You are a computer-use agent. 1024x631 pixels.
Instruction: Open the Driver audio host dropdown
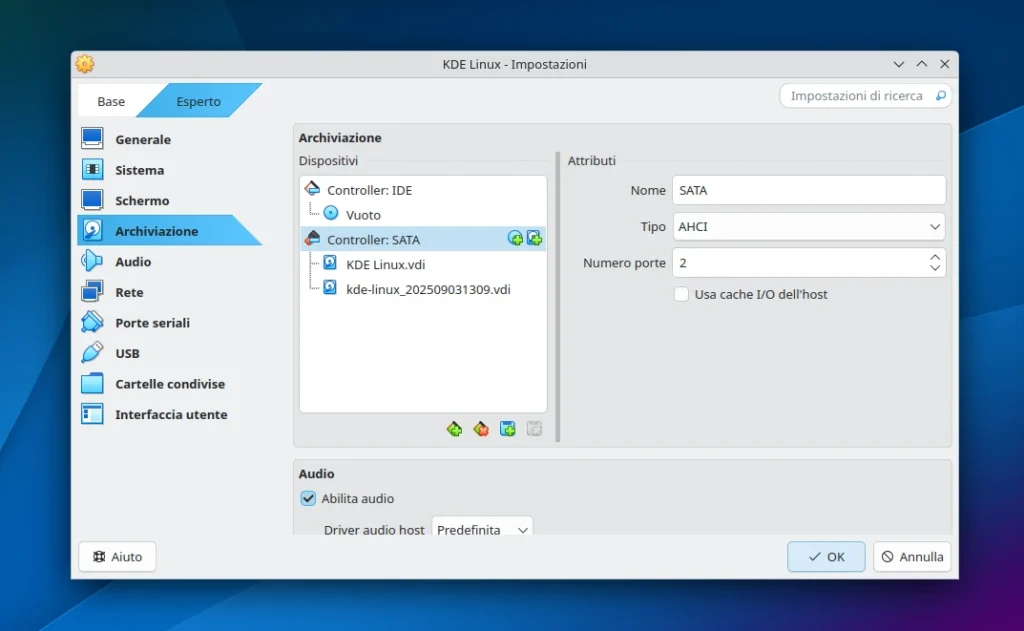(x=482, y=530)
